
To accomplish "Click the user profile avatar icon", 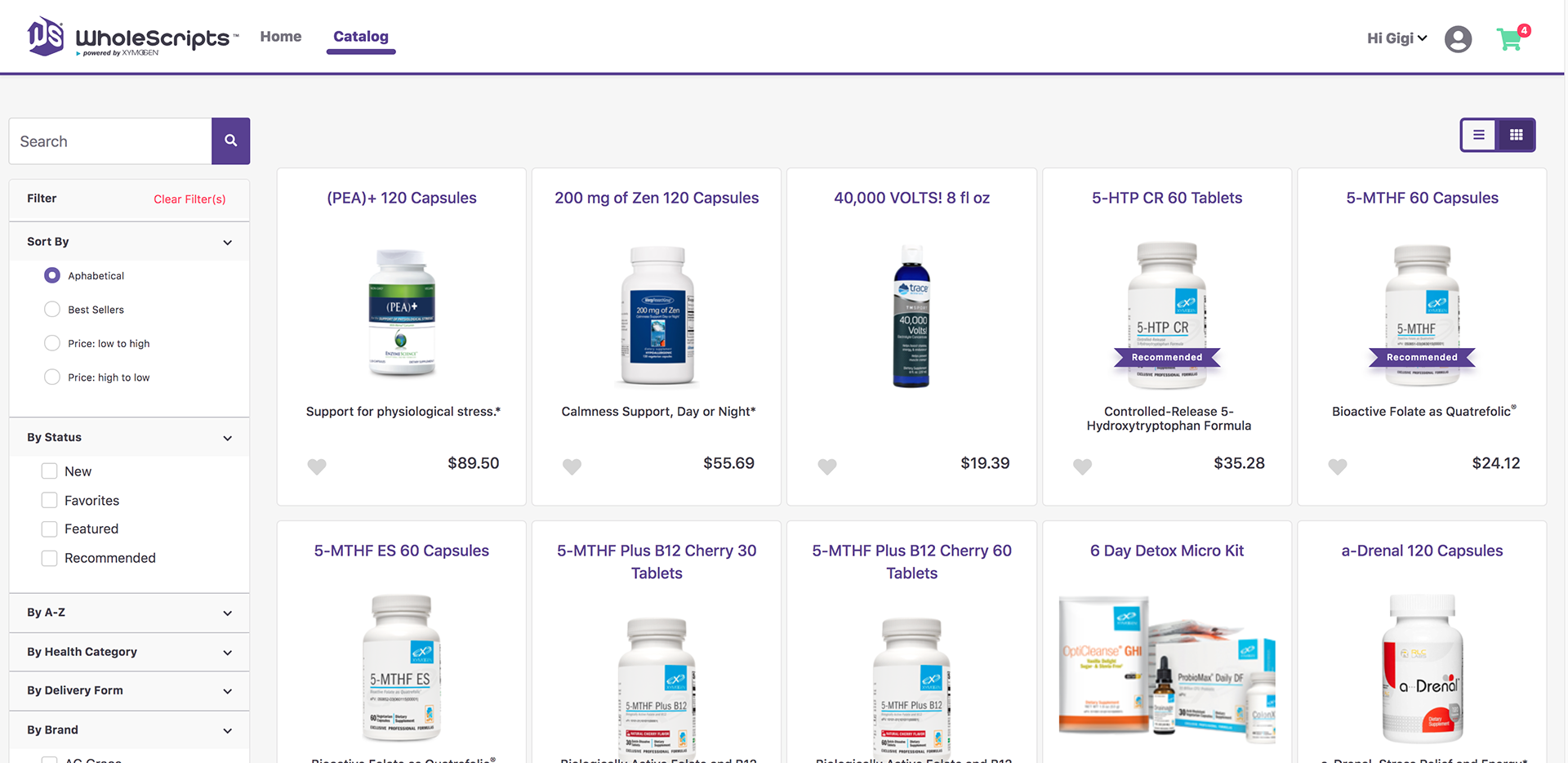I will click(x=1458, y=39).
